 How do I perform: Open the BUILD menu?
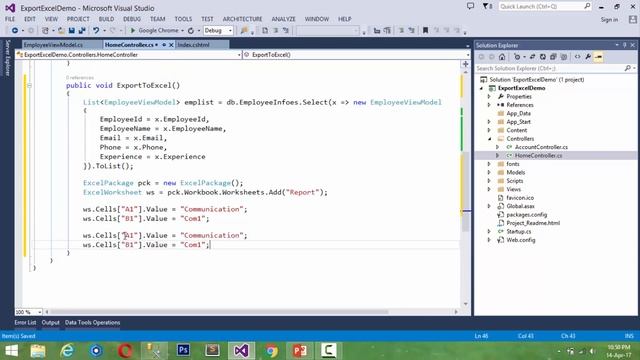point(106,19)
